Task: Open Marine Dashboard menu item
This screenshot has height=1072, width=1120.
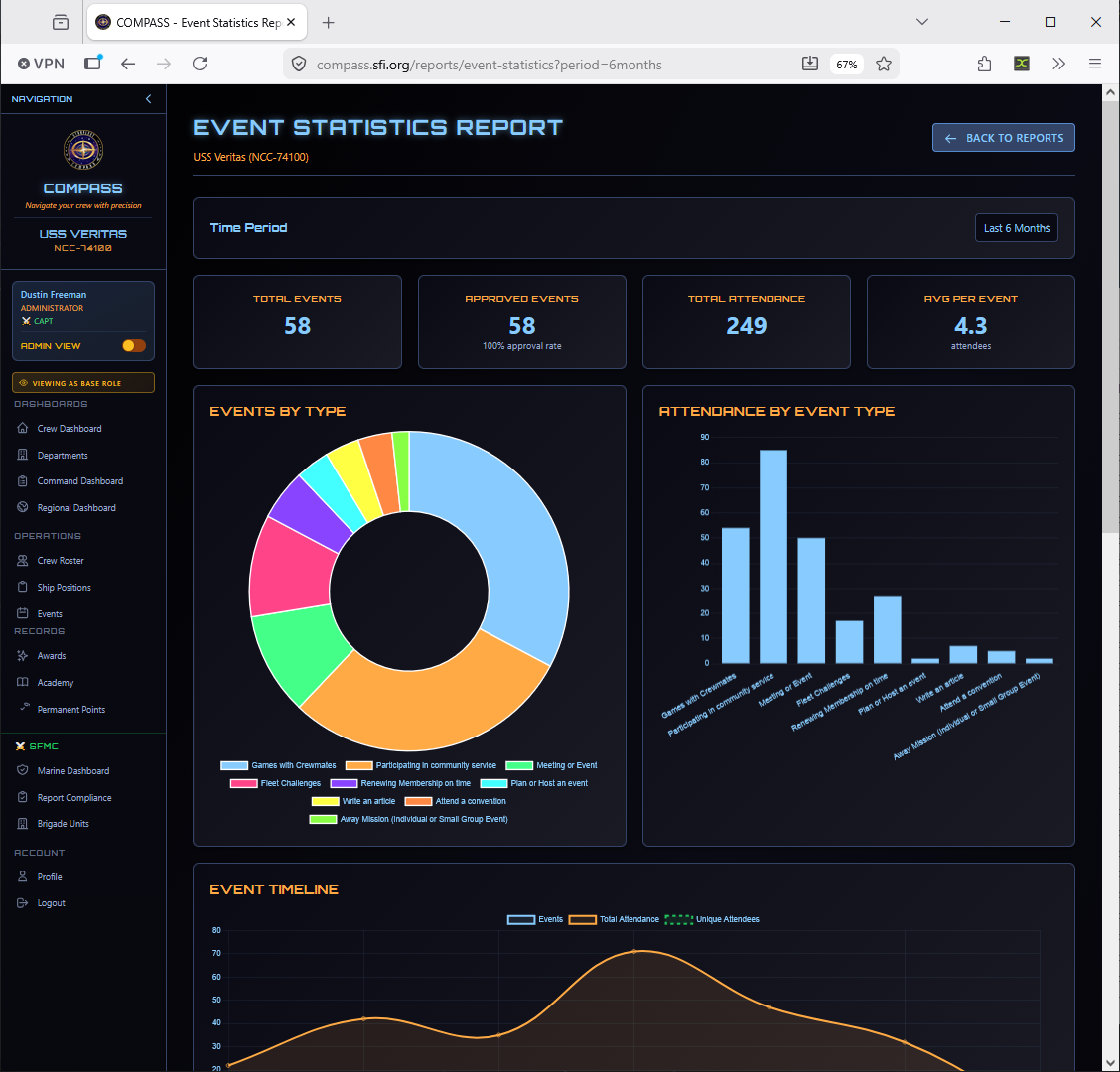Action: pyautogui.click(x=73, y=770)
